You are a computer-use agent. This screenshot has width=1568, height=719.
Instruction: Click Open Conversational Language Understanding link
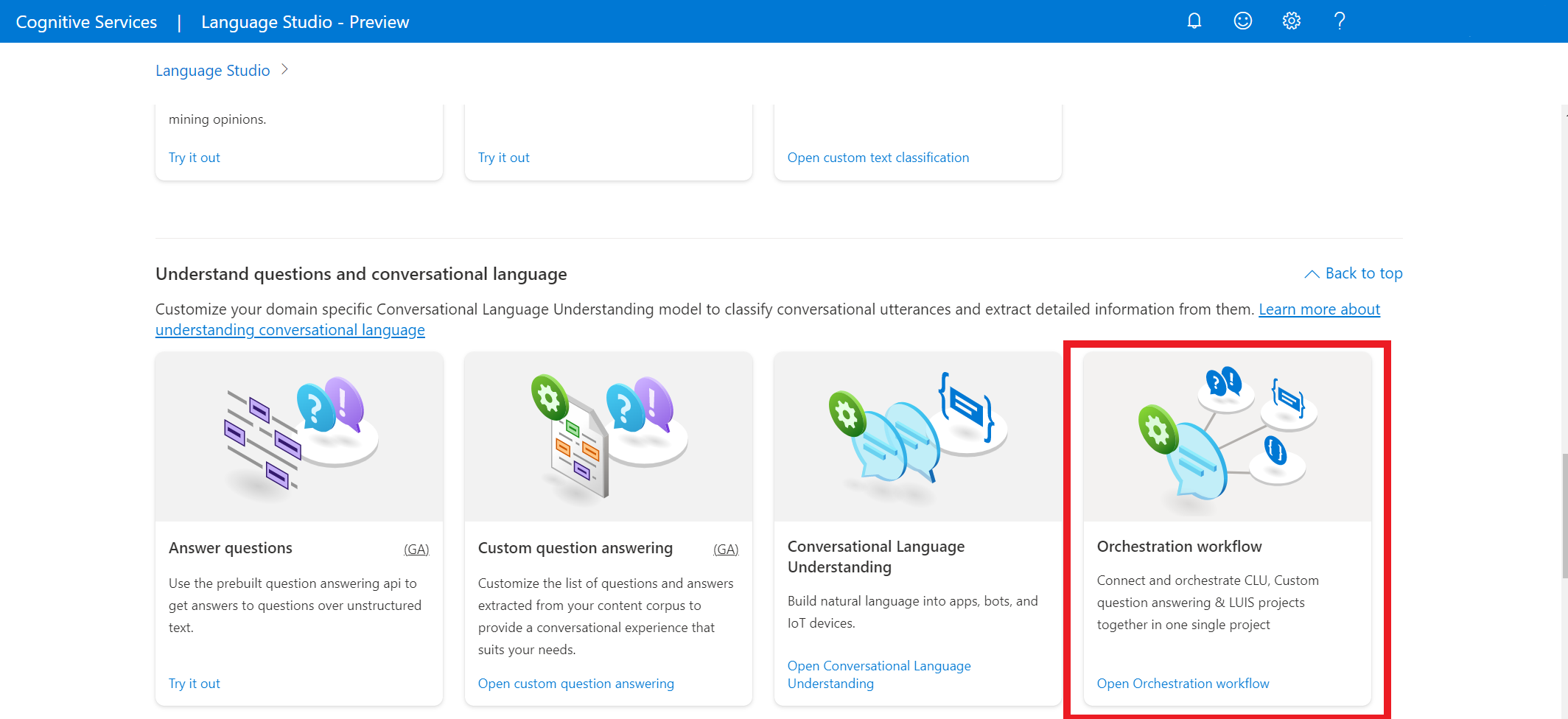tap(879, 675)
